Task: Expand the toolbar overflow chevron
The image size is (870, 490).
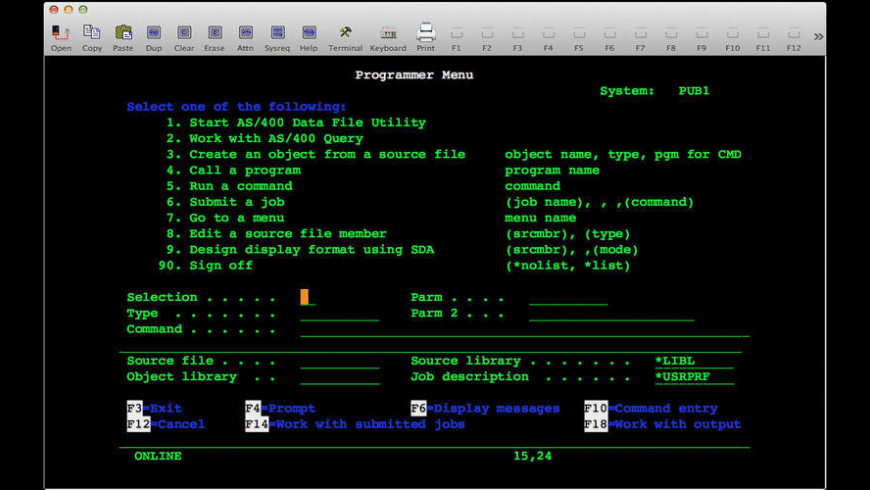Action: 818,37
